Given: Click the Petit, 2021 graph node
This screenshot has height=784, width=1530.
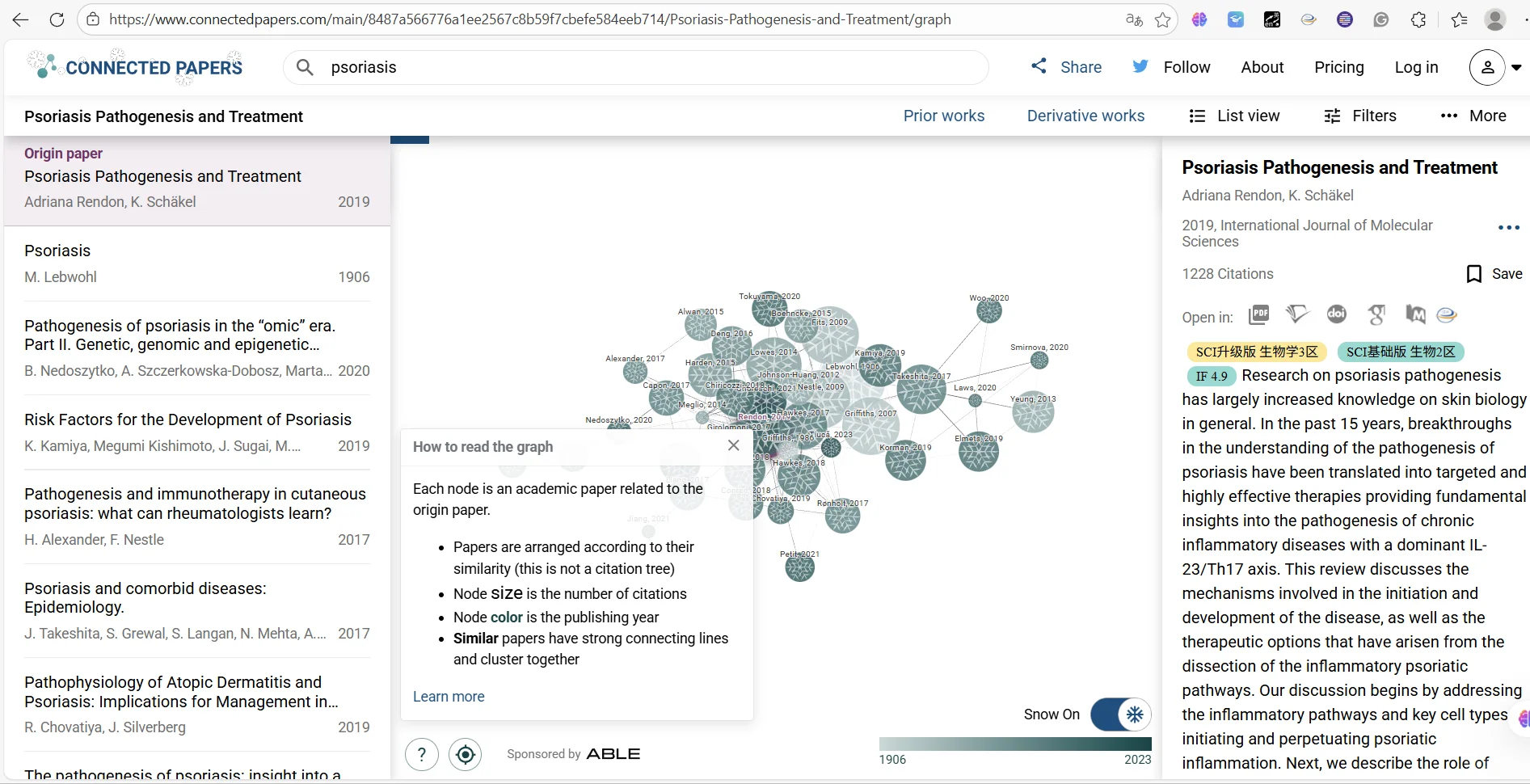Looking at the screenshot, I should click(x=800, y=567).
